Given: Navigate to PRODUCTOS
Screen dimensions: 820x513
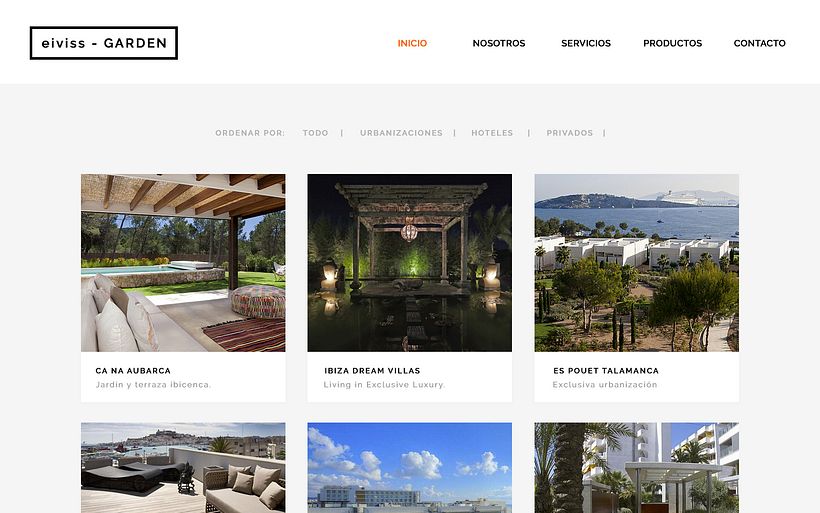Looking at the screenshot, I should pyautogui.click(x=673, y=43).
